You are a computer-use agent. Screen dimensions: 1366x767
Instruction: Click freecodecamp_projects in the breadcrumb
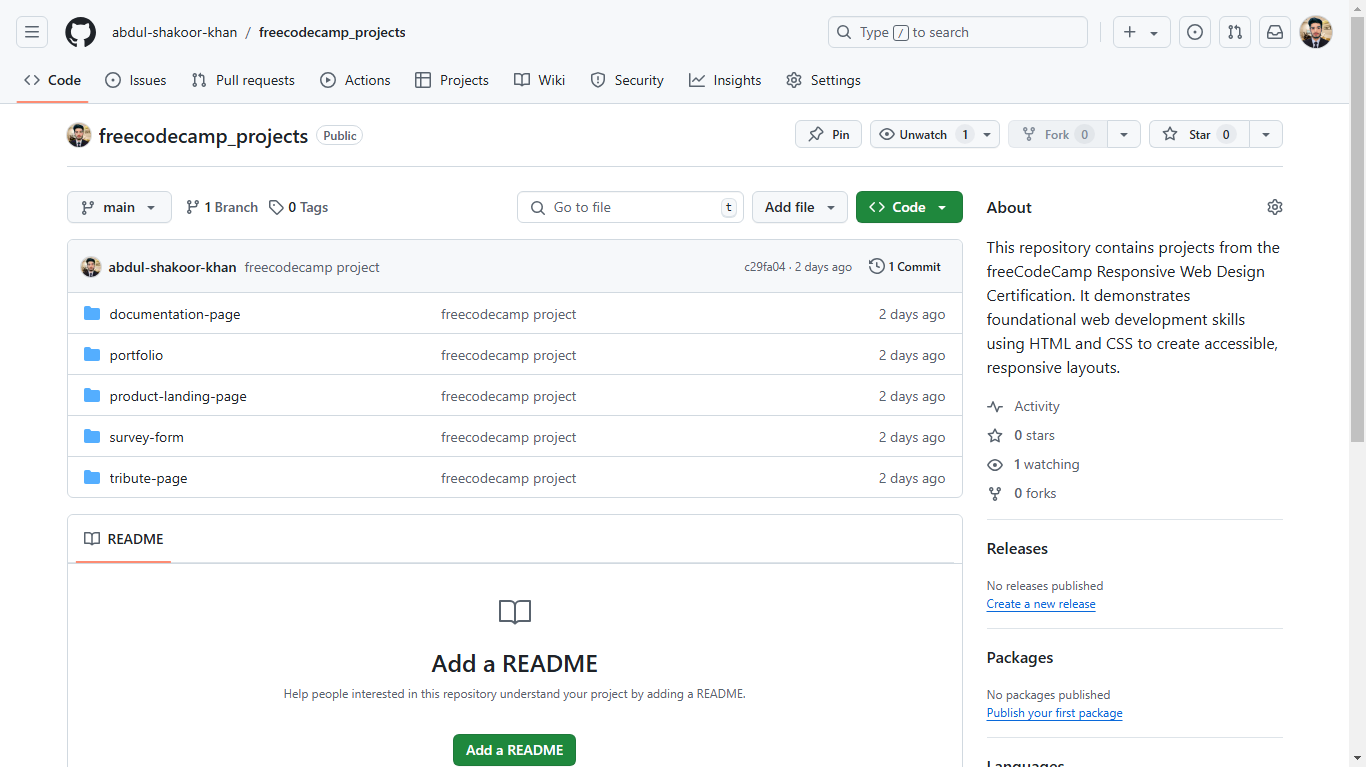pos(332,32)
